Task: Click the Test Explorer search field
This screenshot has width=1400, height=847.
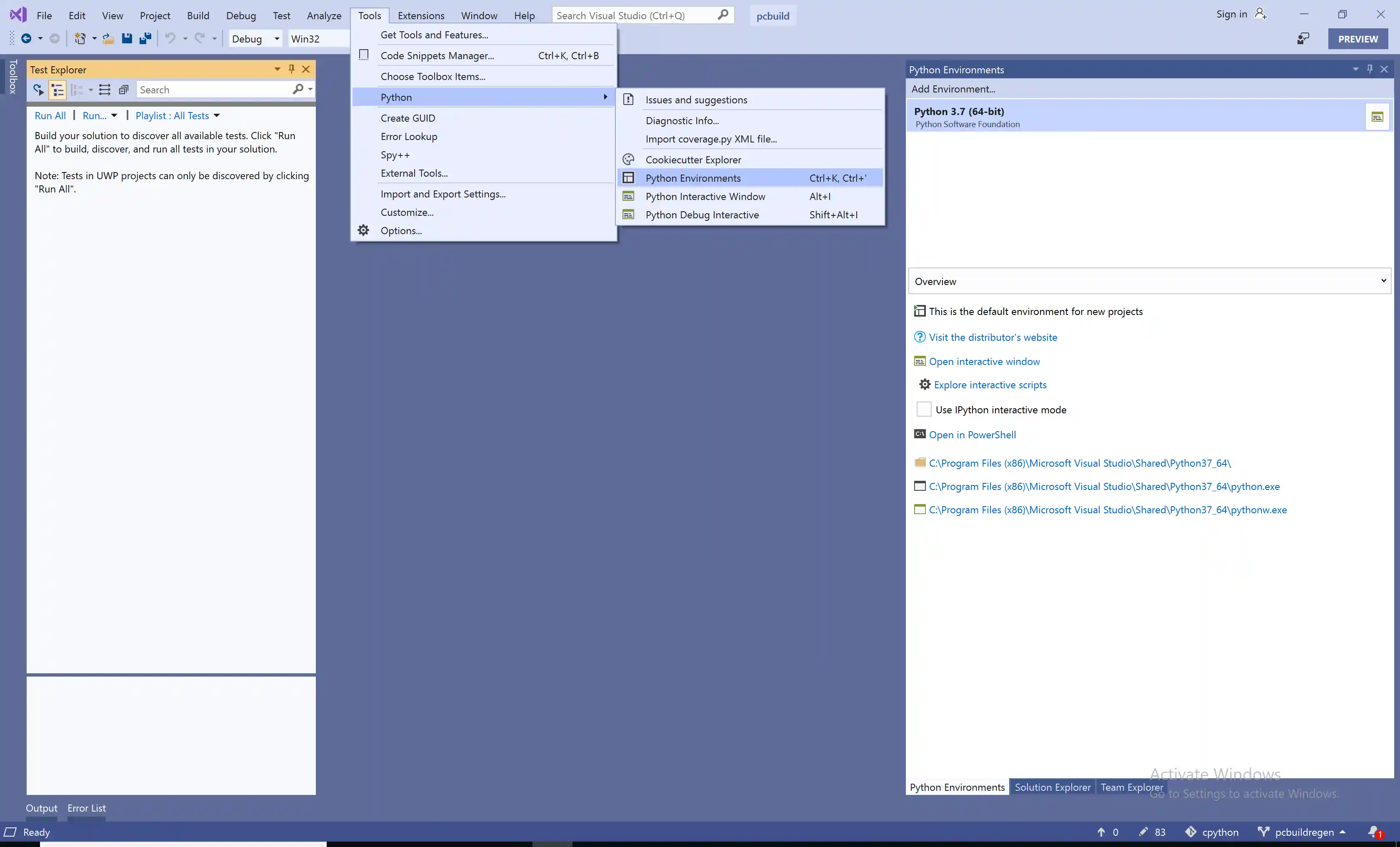Action: click(x=214, y=90)
